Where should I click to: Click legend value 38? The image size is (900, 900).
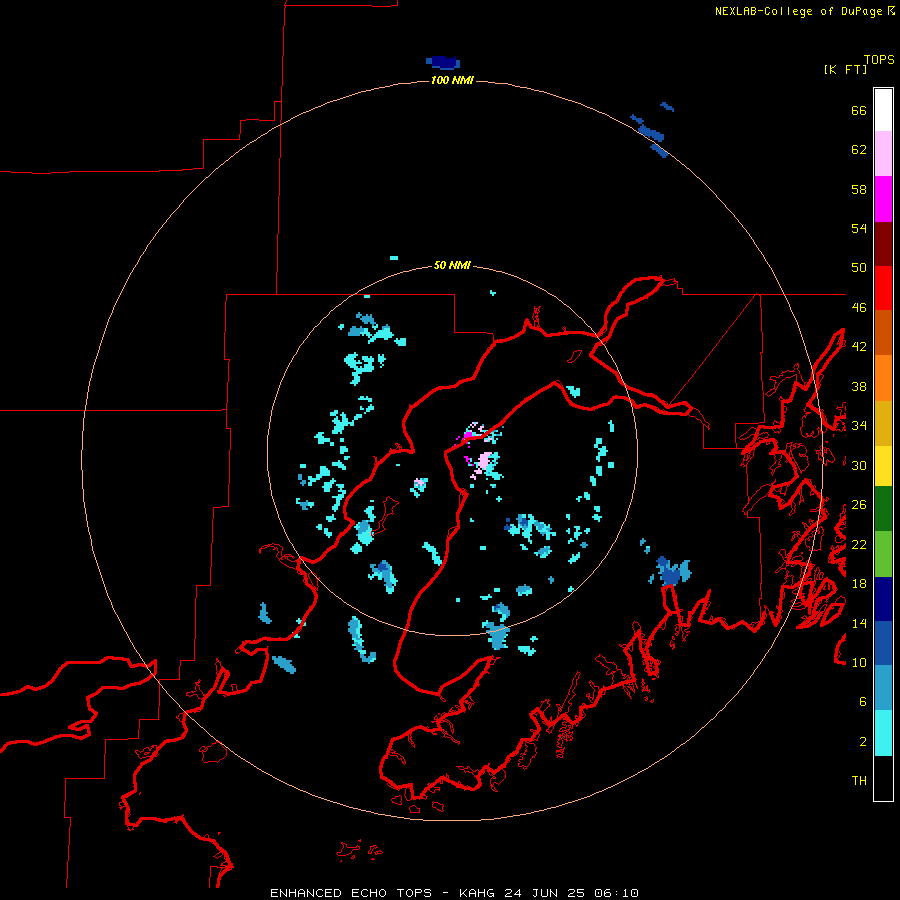(x=859, y=386)
